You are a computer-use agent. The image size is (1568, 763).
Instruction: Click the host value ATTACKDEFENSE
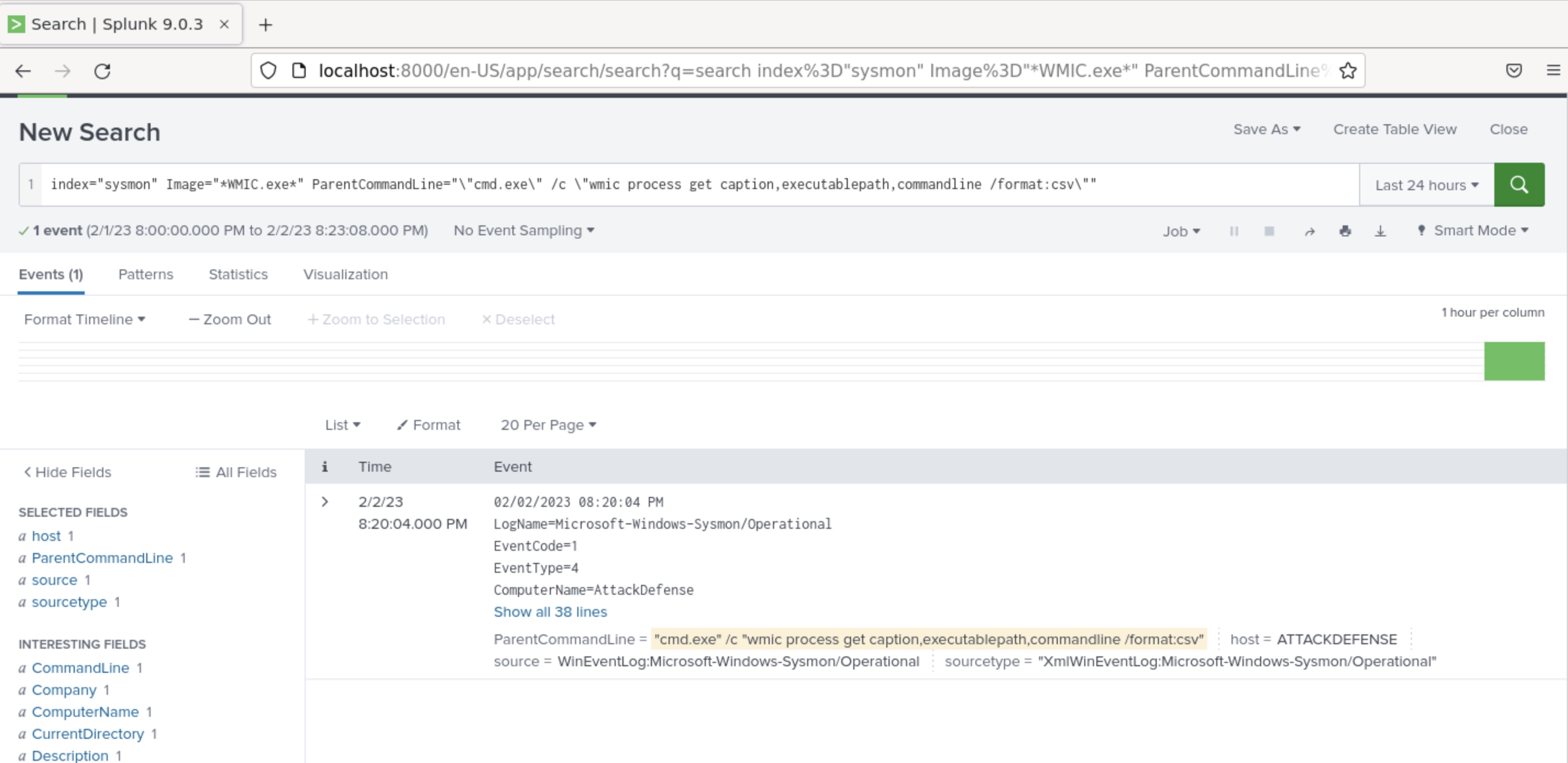[x=1337, y=639]
